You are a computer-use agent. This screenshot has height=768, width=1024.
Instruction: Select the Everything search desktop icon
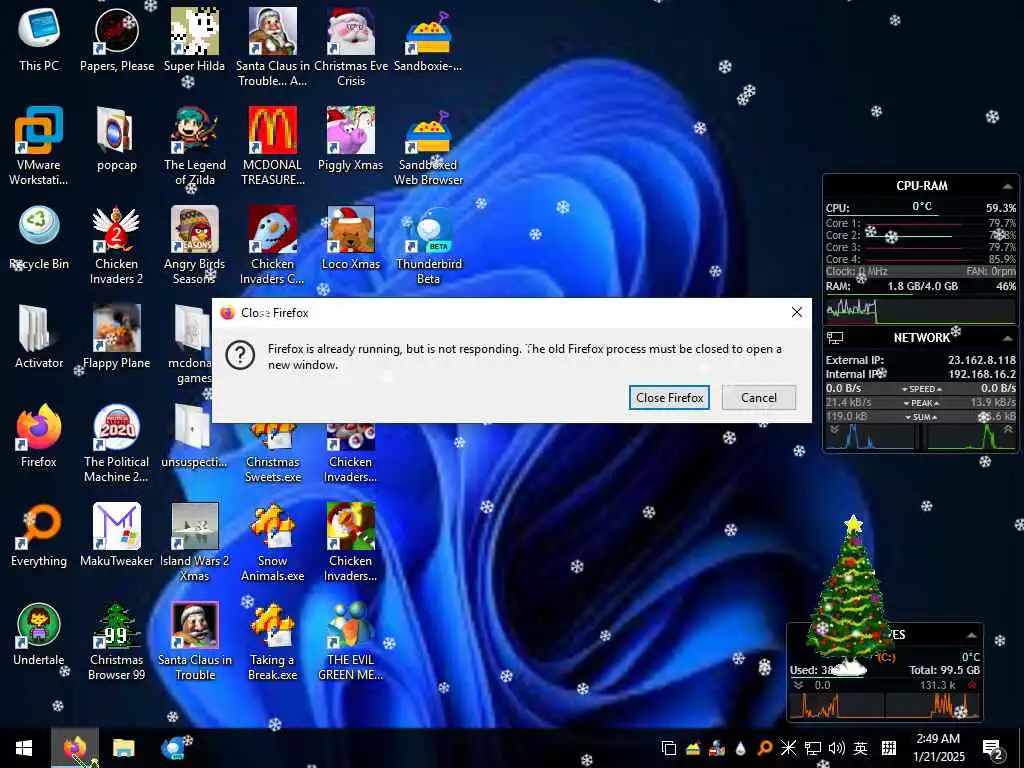pos(39,535)
